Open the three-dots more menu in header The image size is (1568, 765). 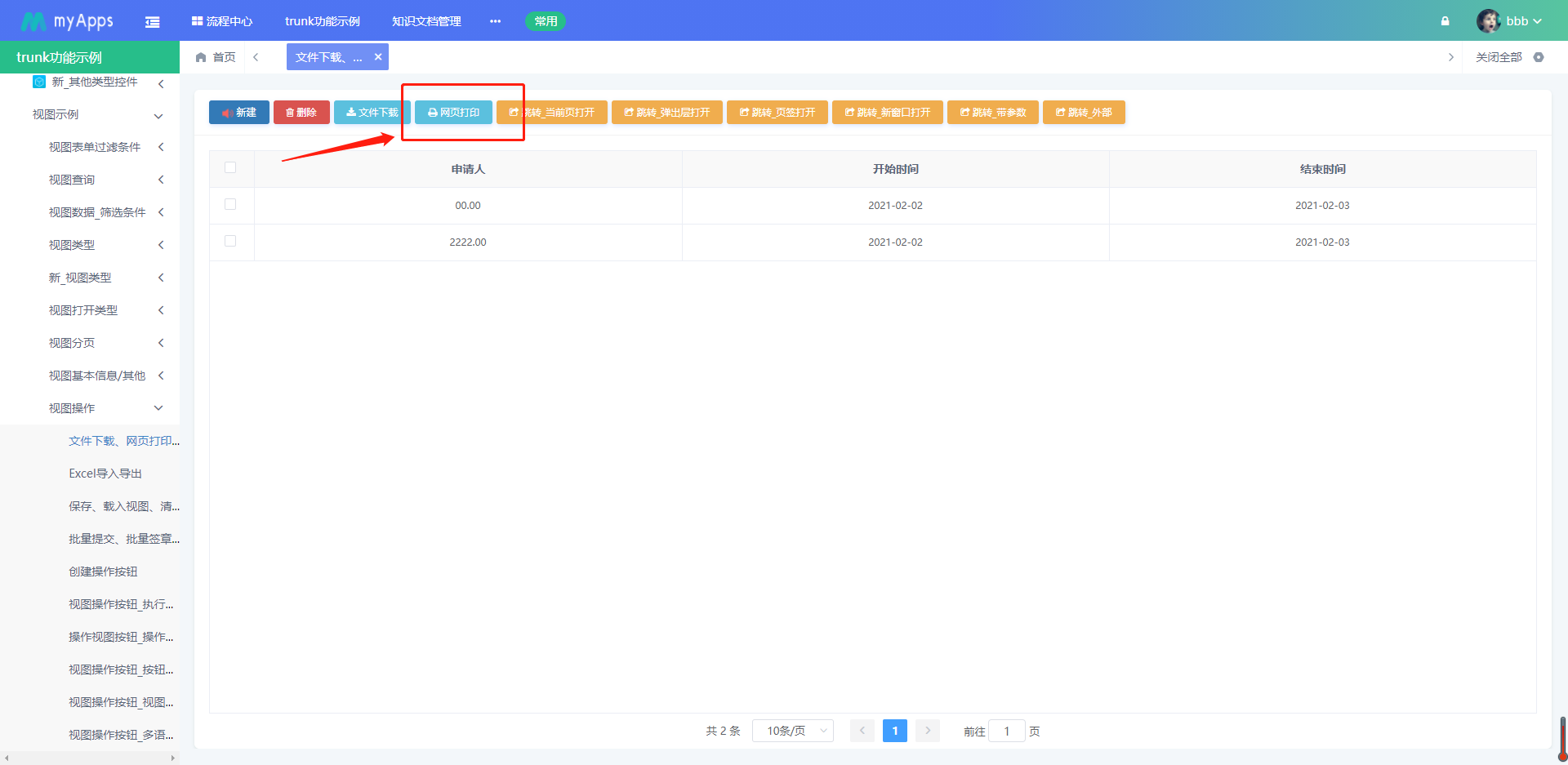(x=495, y=21)
